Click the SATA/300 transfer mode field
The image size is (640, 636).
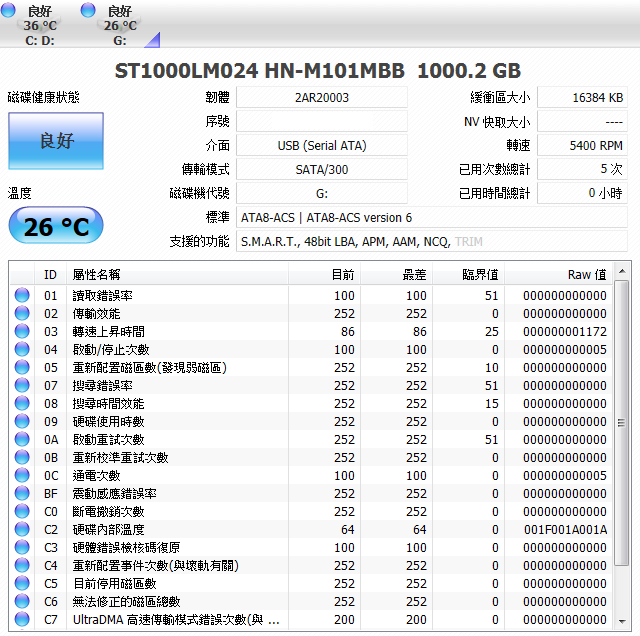pyautogui.click(x=322, y=169)
